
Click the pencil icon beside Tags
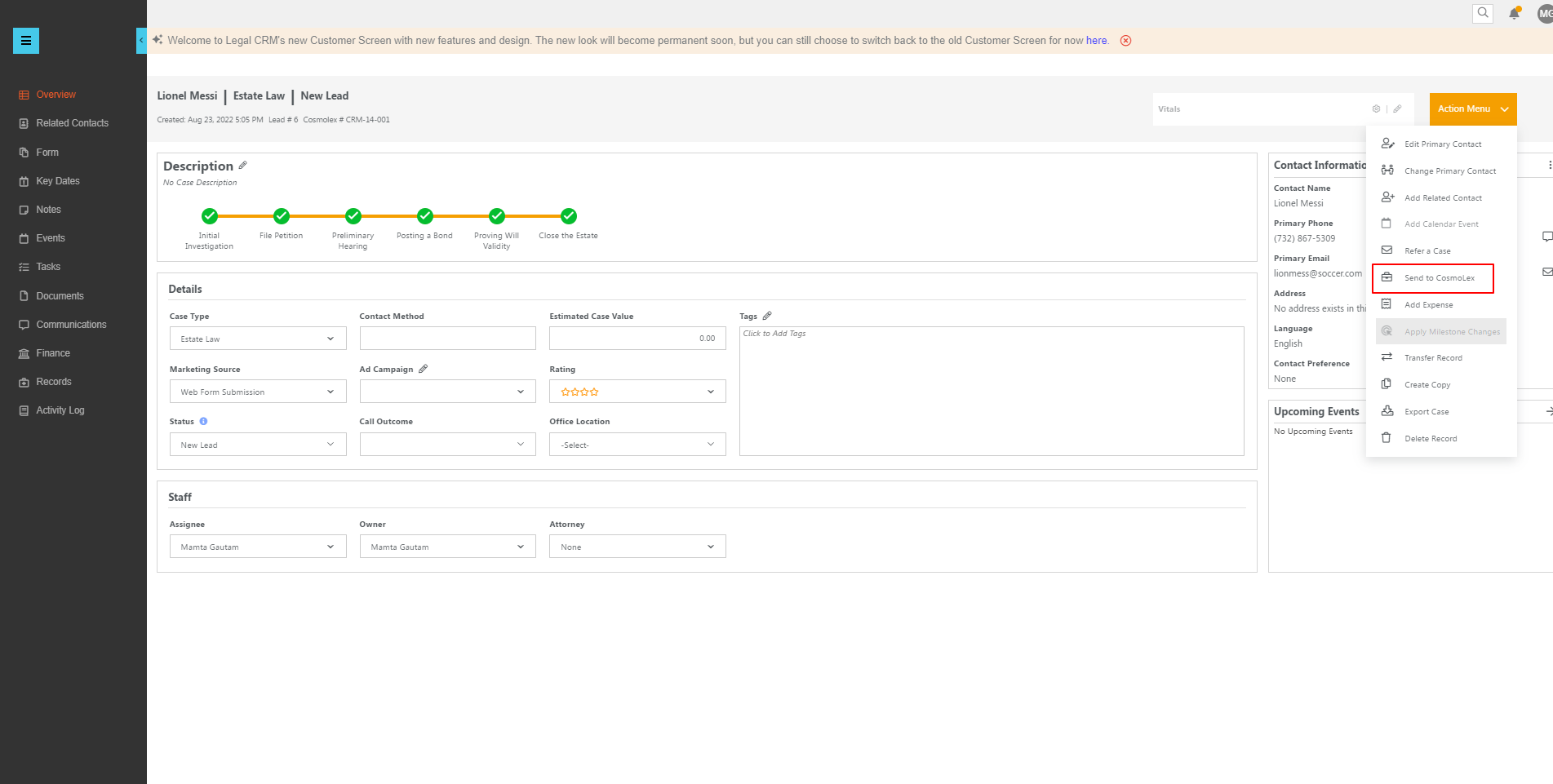(767, 316)
